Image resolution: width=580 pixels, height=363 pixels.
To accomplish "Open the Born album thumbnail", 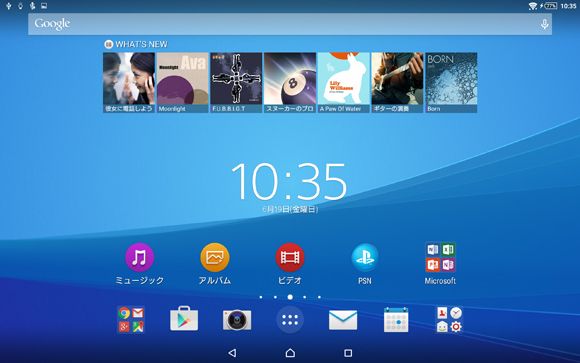I will (451, 83).
